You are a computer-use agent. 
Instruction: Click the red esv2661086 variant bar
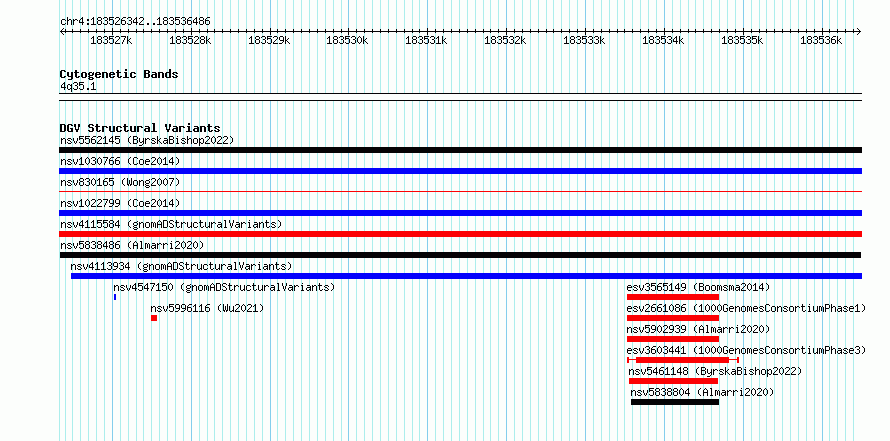pos(673,318)
